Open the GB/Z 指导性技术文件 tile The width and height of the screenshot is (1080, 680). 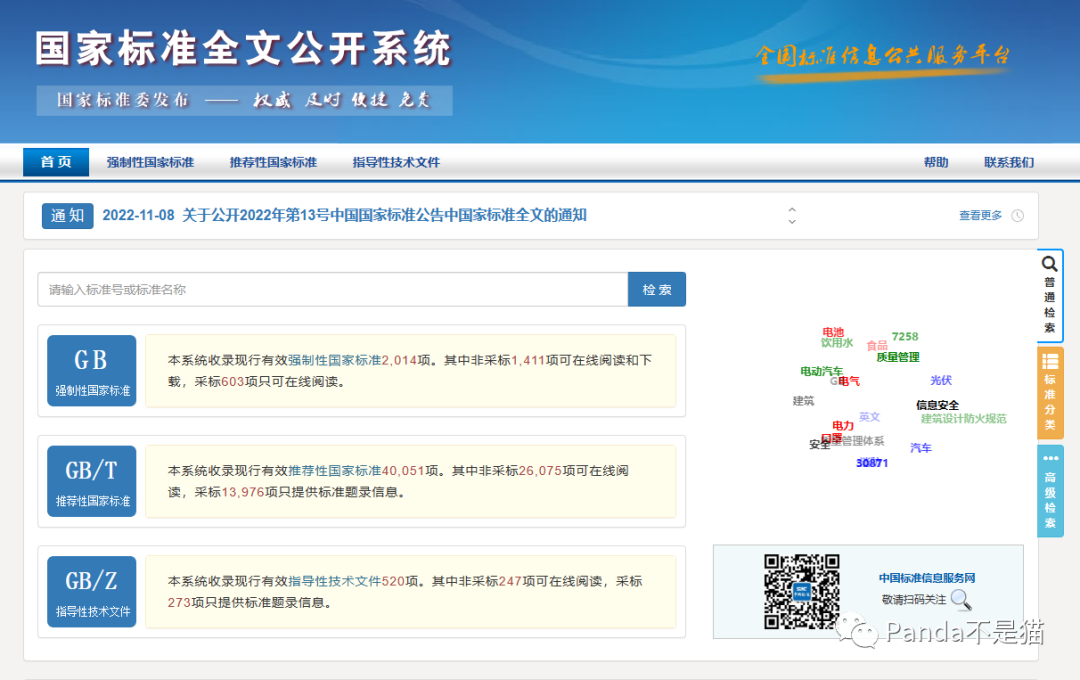92,591
